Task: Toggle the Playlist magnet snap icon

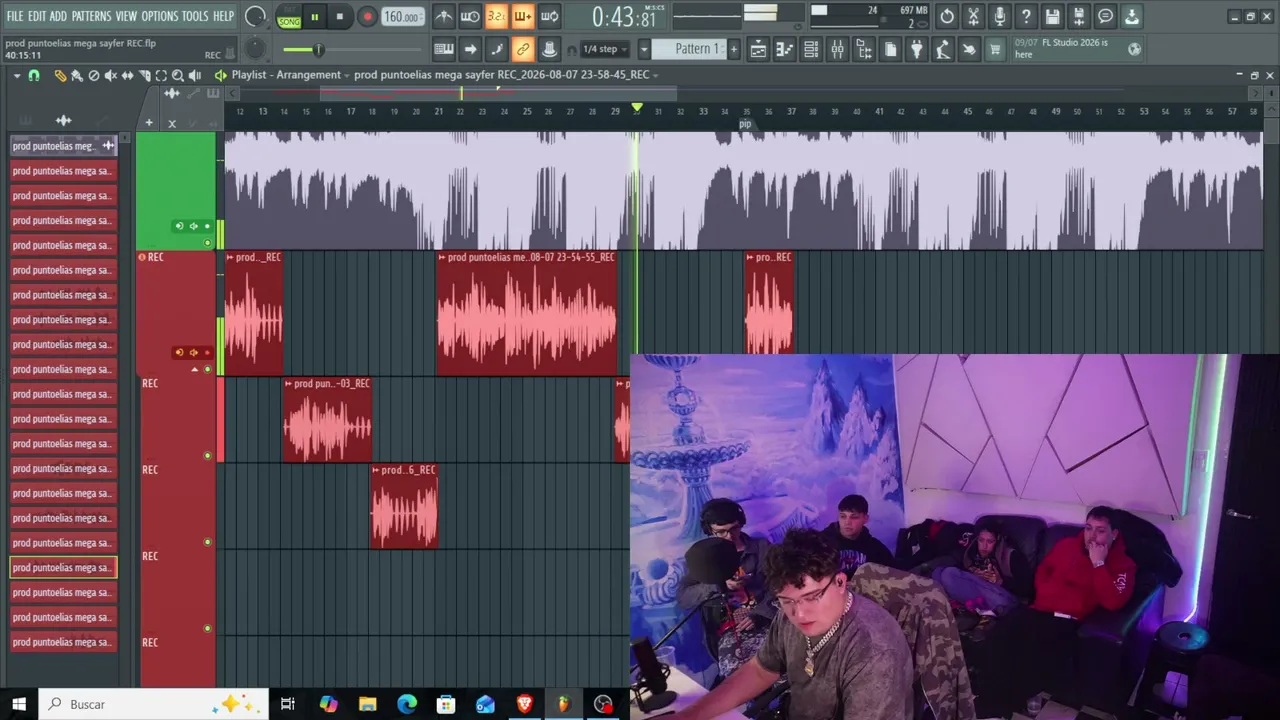Action: point(34,75)
